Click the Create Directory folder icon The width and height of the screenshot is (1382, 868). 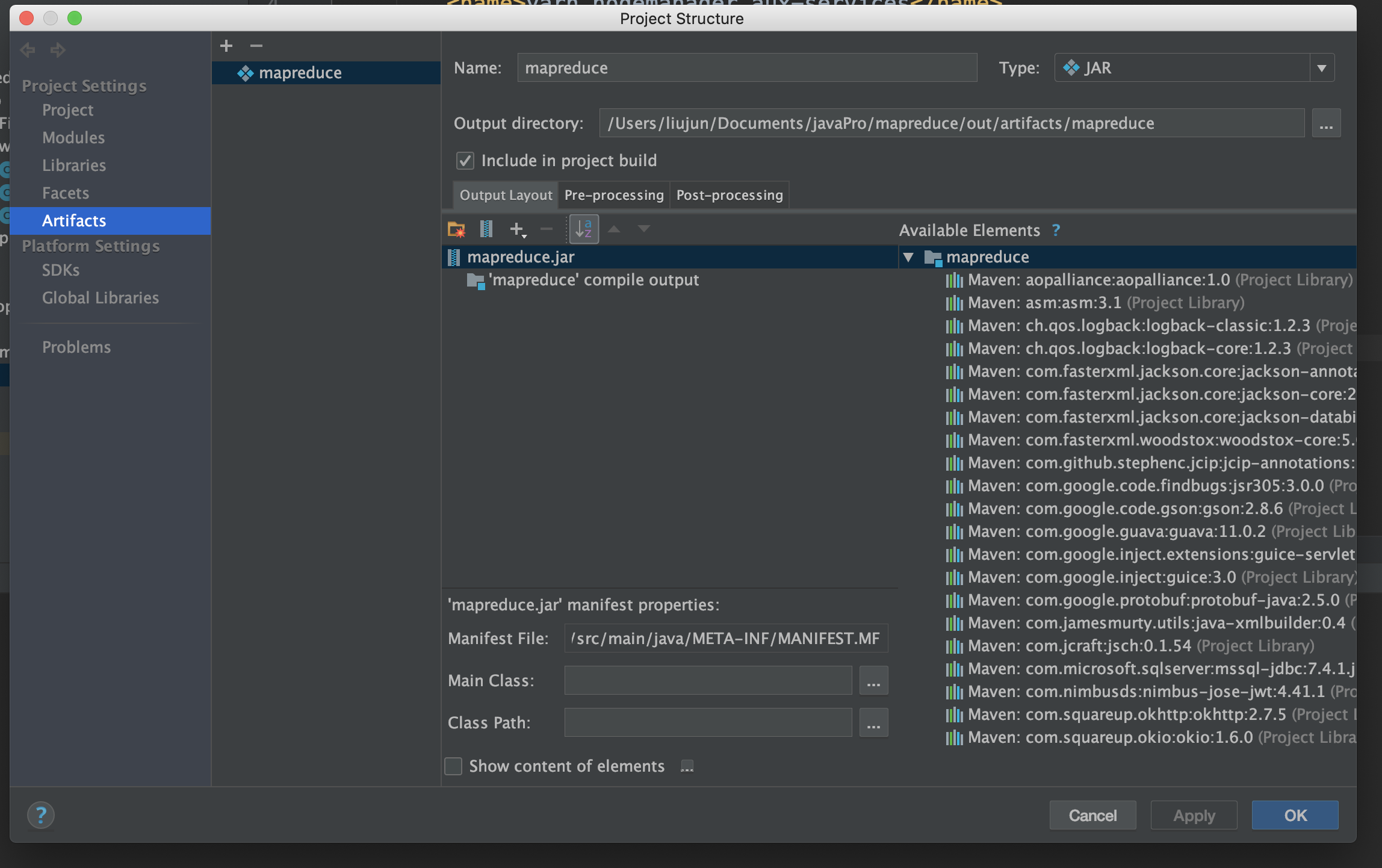(x=456, y=229)
